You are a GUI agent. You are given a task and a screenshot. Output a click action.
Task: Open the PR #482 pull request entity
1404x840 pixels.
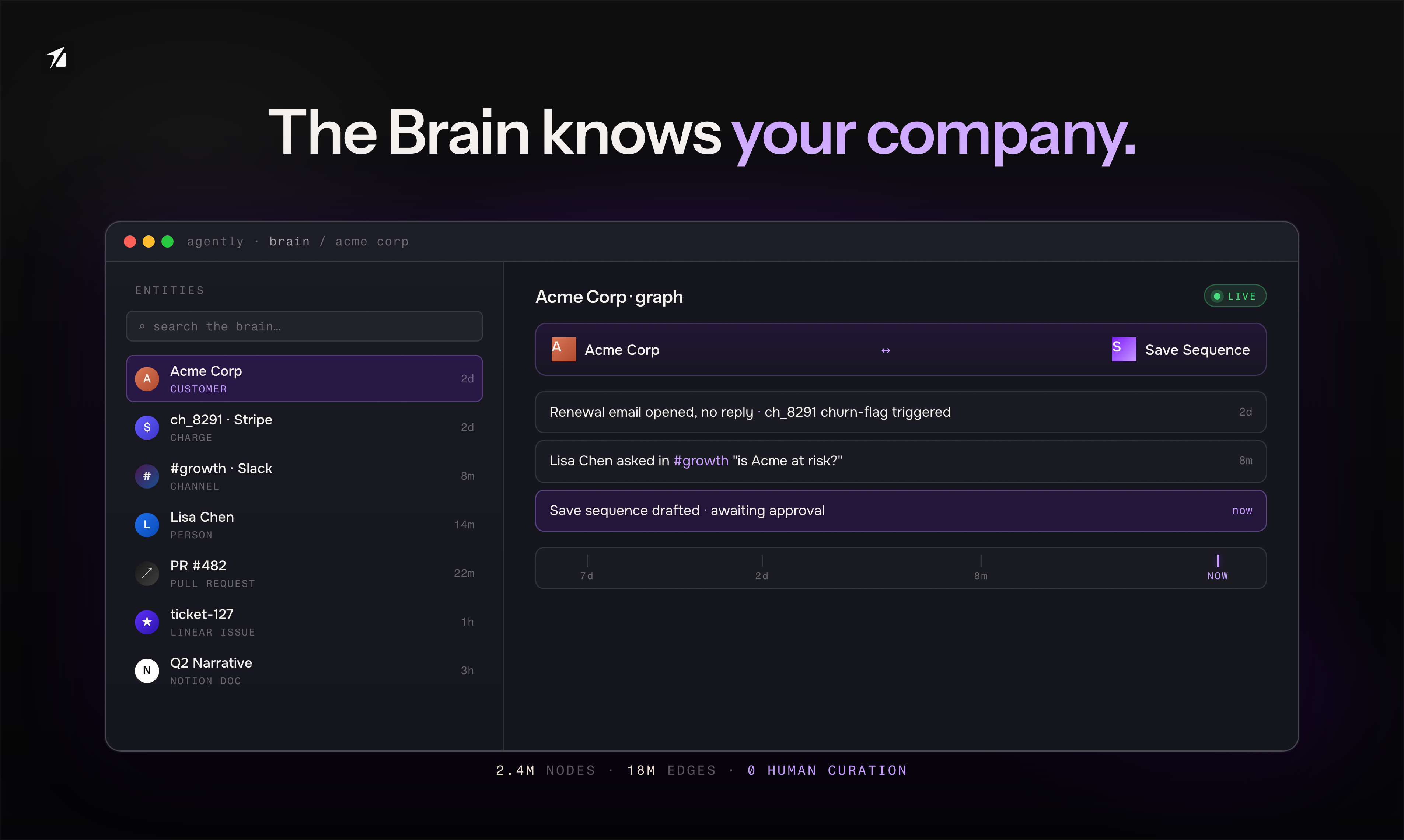point(304,573)
